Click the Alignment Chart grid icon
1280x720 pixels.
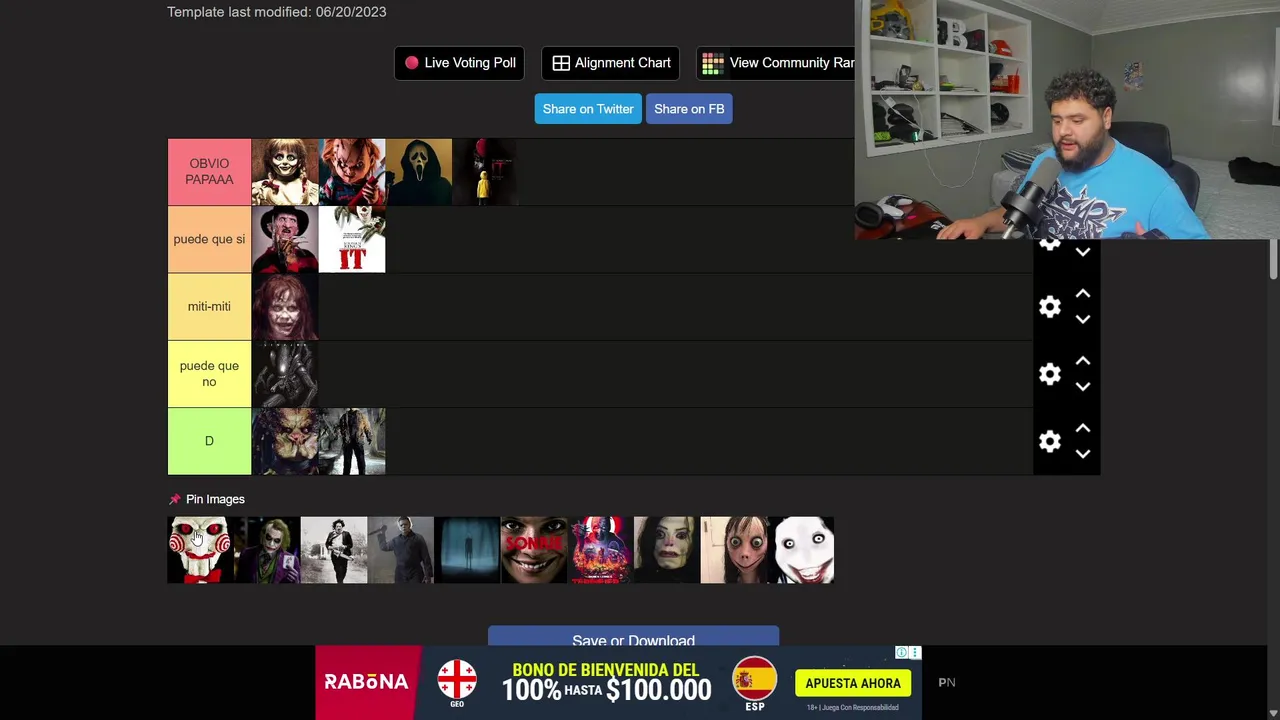(561, 63)
